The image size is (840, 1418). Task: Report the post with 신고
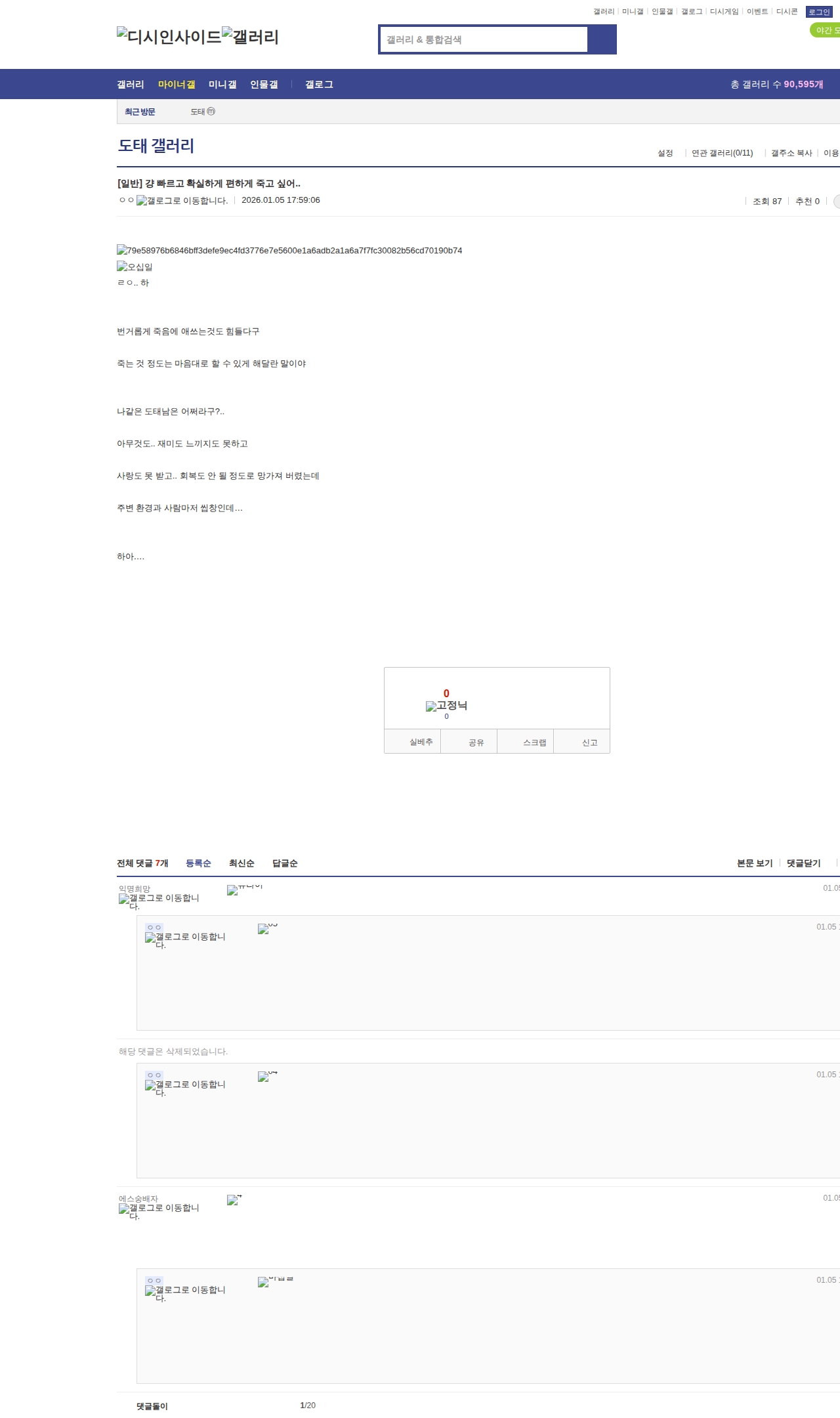tap(582, 741)
